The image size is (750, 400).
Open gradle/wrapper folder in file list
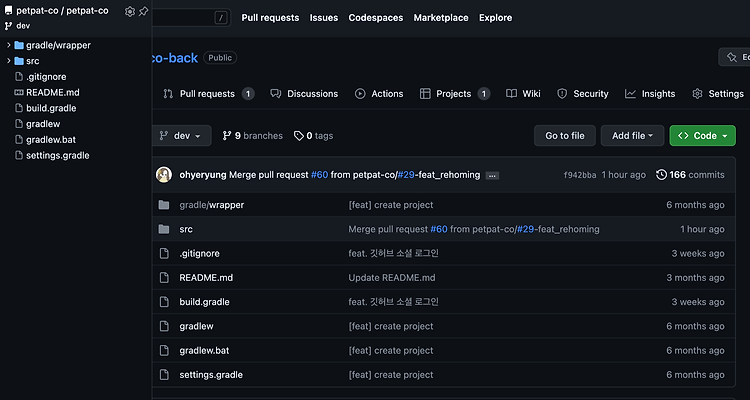(x=211, y=205)
